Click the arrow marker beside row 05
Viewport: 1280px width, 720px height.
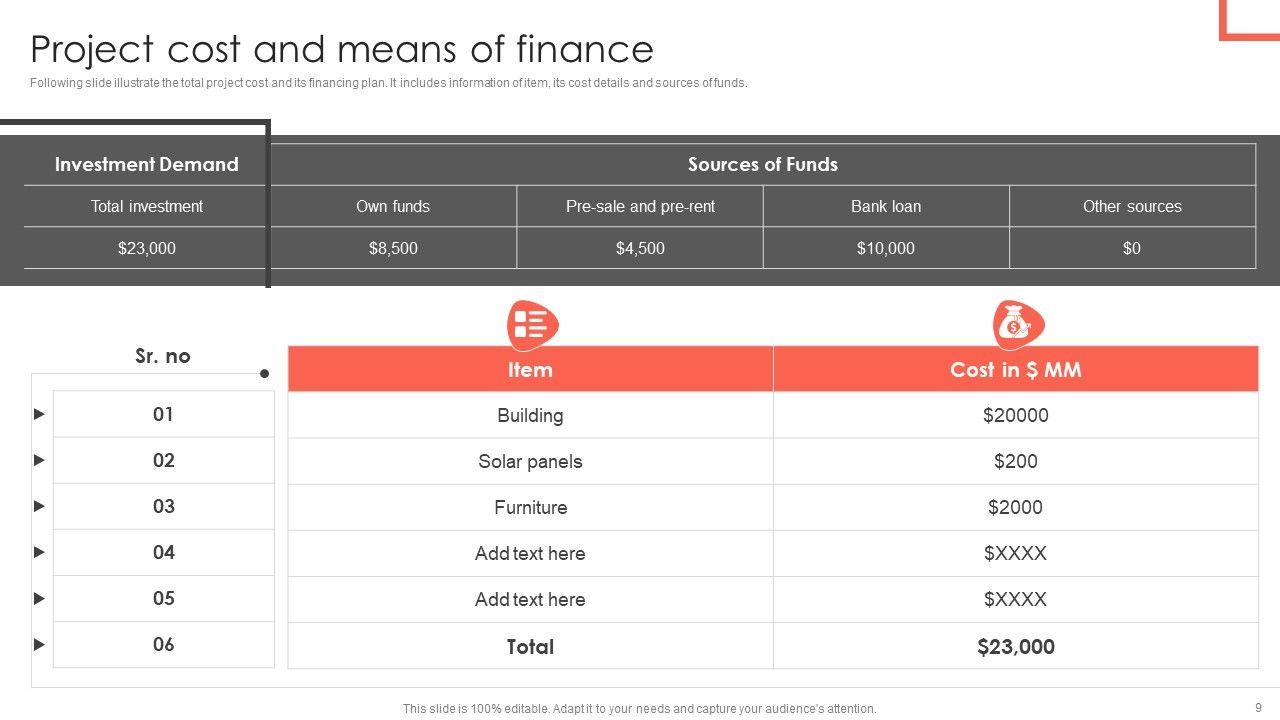(39, 598)
